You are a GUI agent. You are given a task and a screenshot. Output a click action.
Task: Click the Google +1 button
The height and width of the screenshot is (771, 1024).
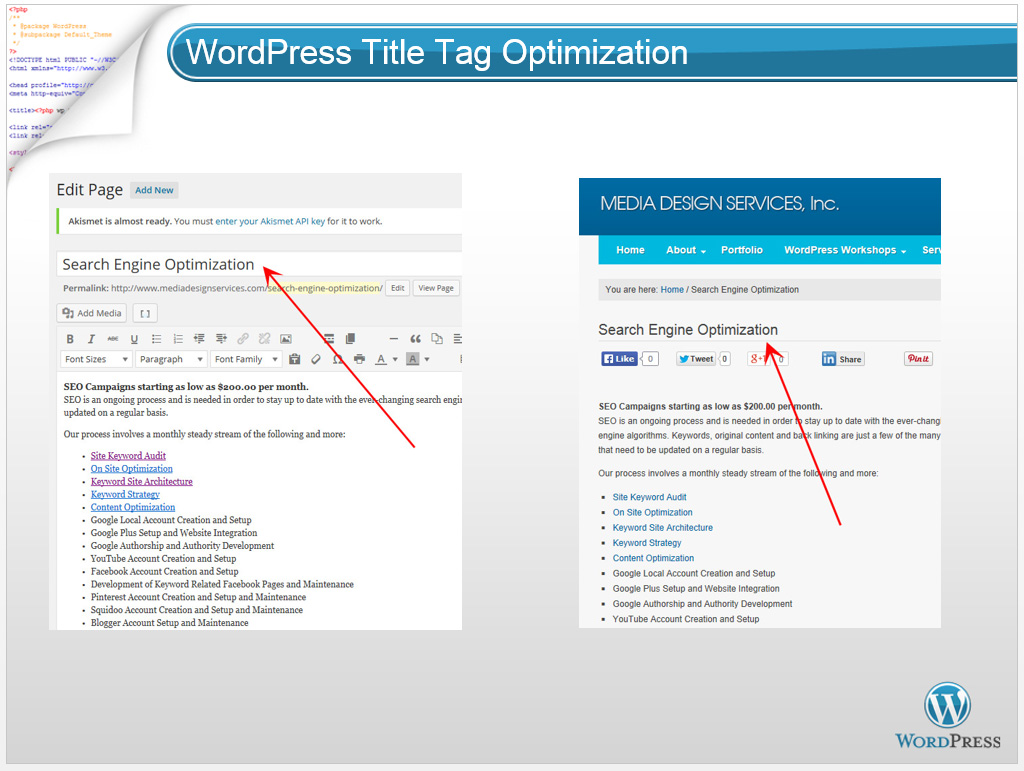760,358
